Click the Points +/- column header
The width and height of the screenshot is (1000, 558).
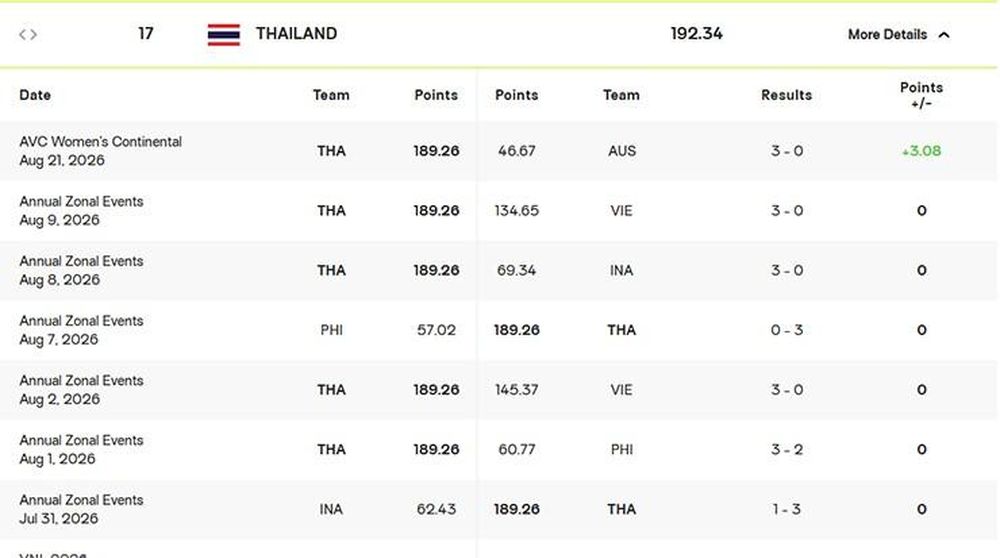[x=921, y=95]
